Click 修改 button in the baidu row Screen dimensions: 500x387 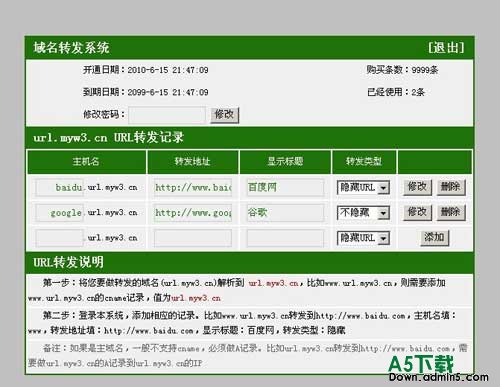tap(417, 187)
